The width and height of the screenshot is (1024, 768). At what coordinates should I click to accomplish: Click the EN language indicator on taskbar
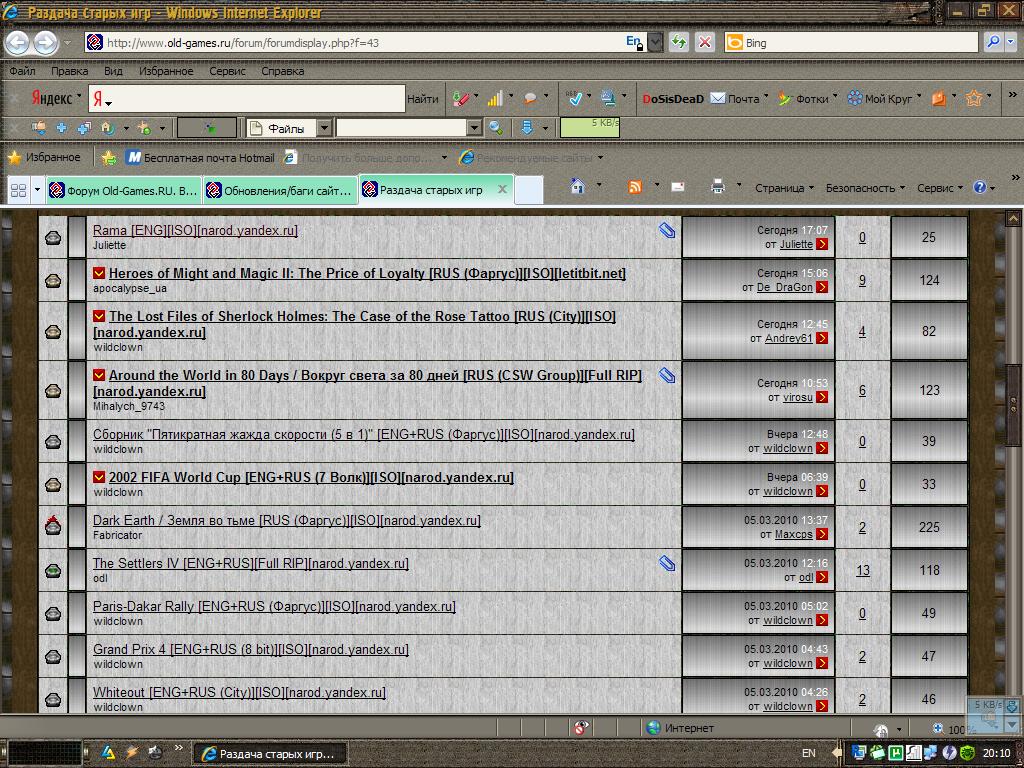pos(808,753)
